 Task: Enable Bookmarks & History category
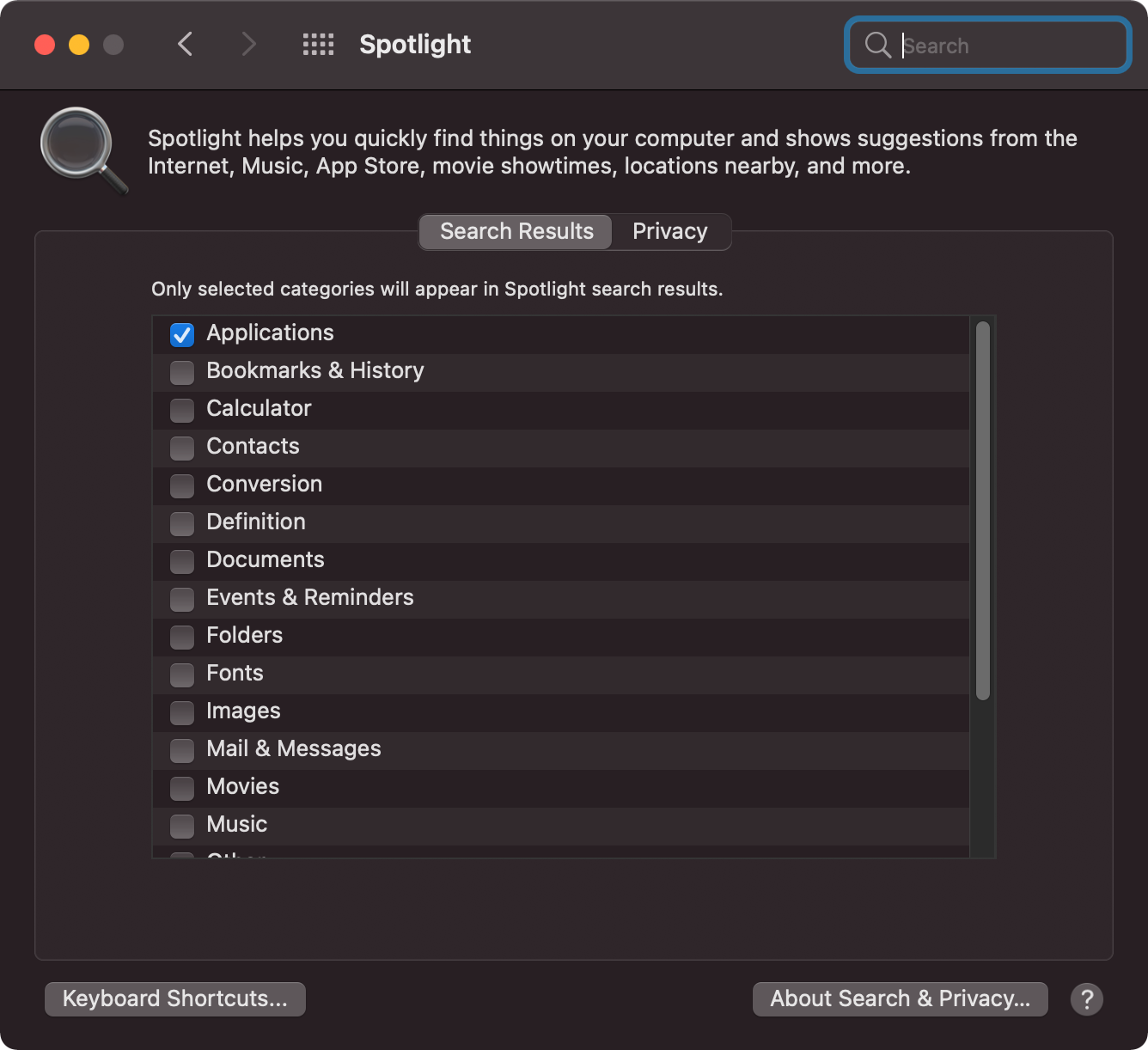182,372
